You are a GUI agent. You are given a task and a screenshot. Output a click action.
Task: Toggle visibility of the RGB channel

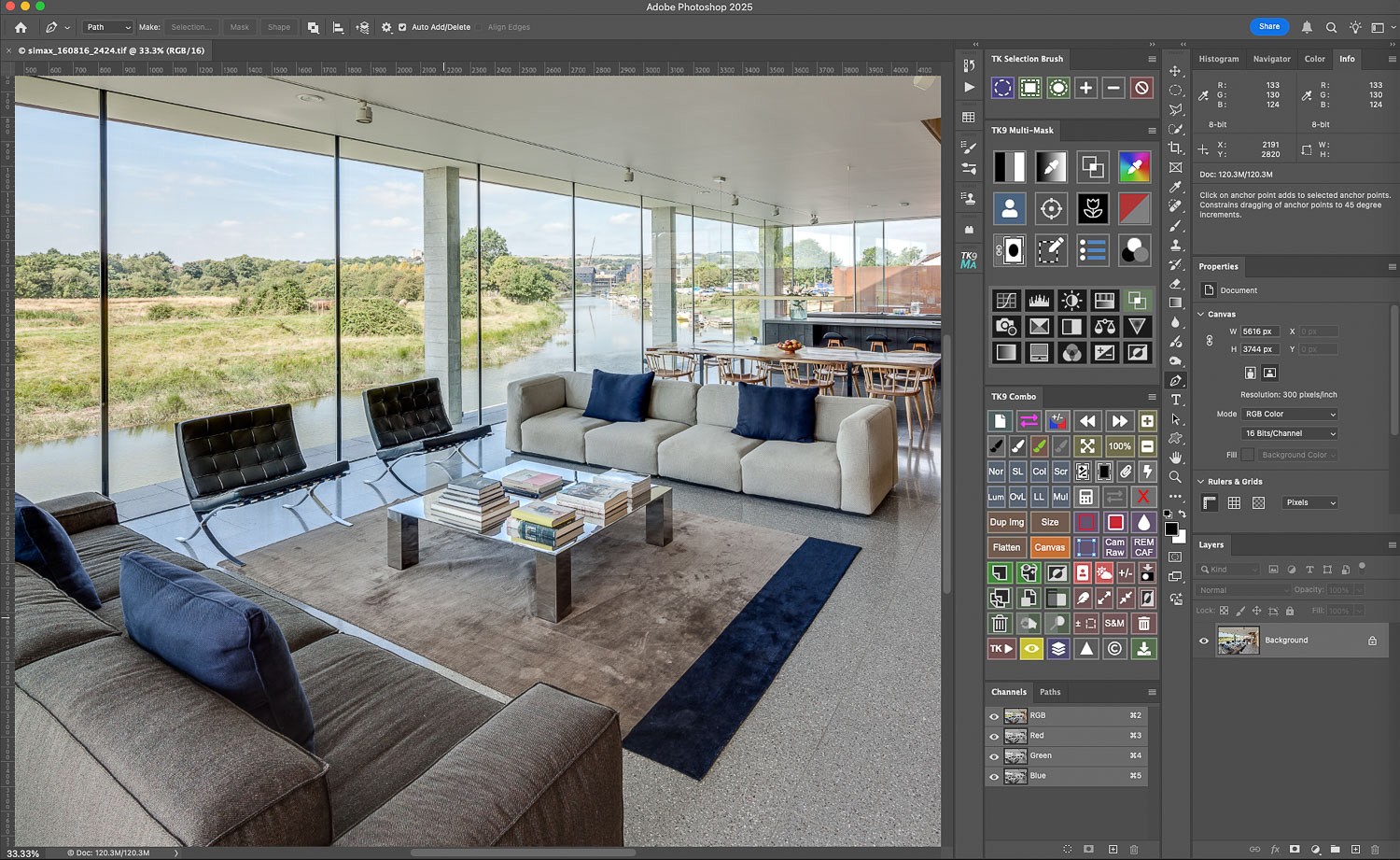[994, 716]
